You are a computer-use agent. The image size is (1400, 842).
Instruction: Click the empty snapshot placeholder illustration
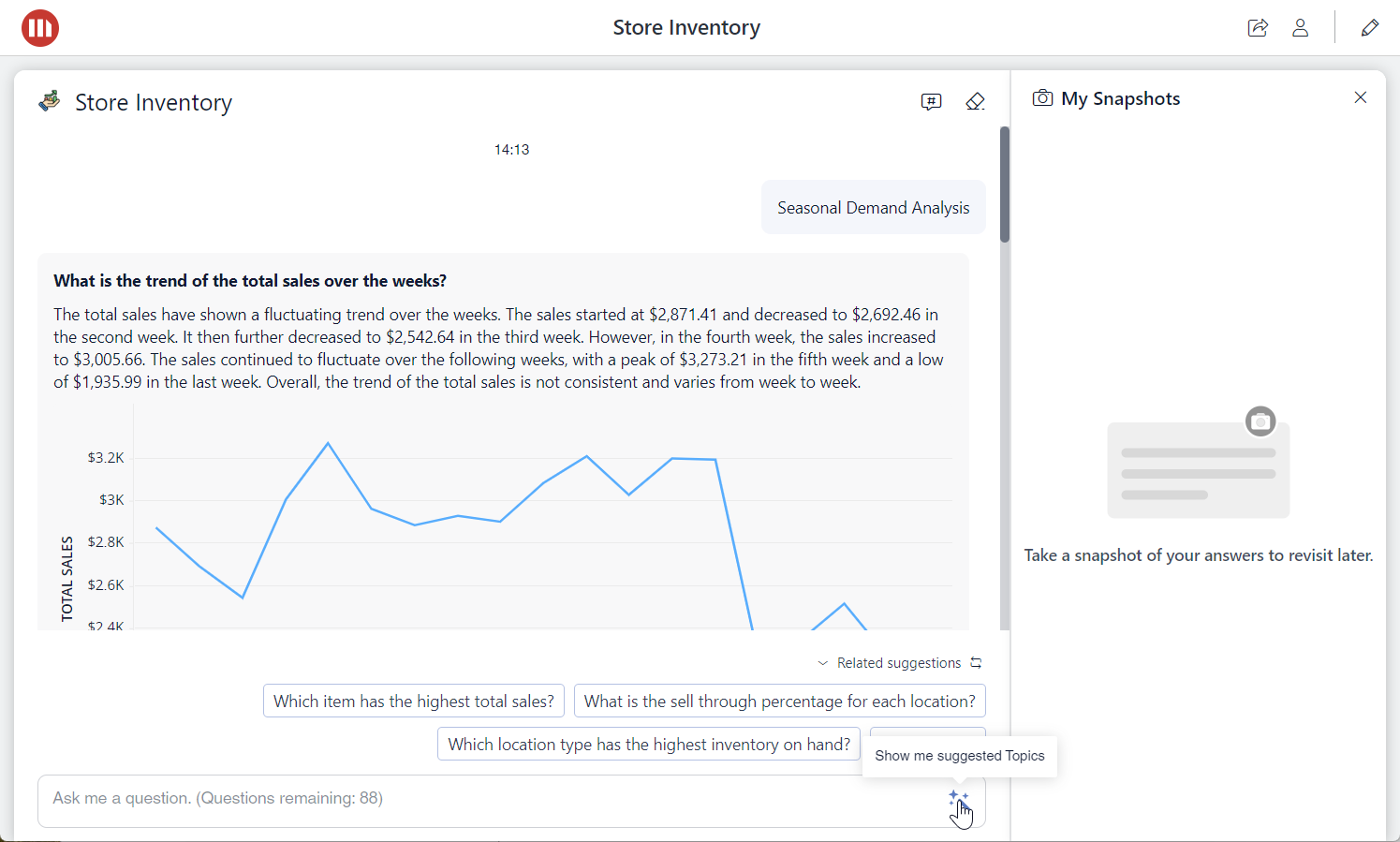click(x=1198, y=465)
